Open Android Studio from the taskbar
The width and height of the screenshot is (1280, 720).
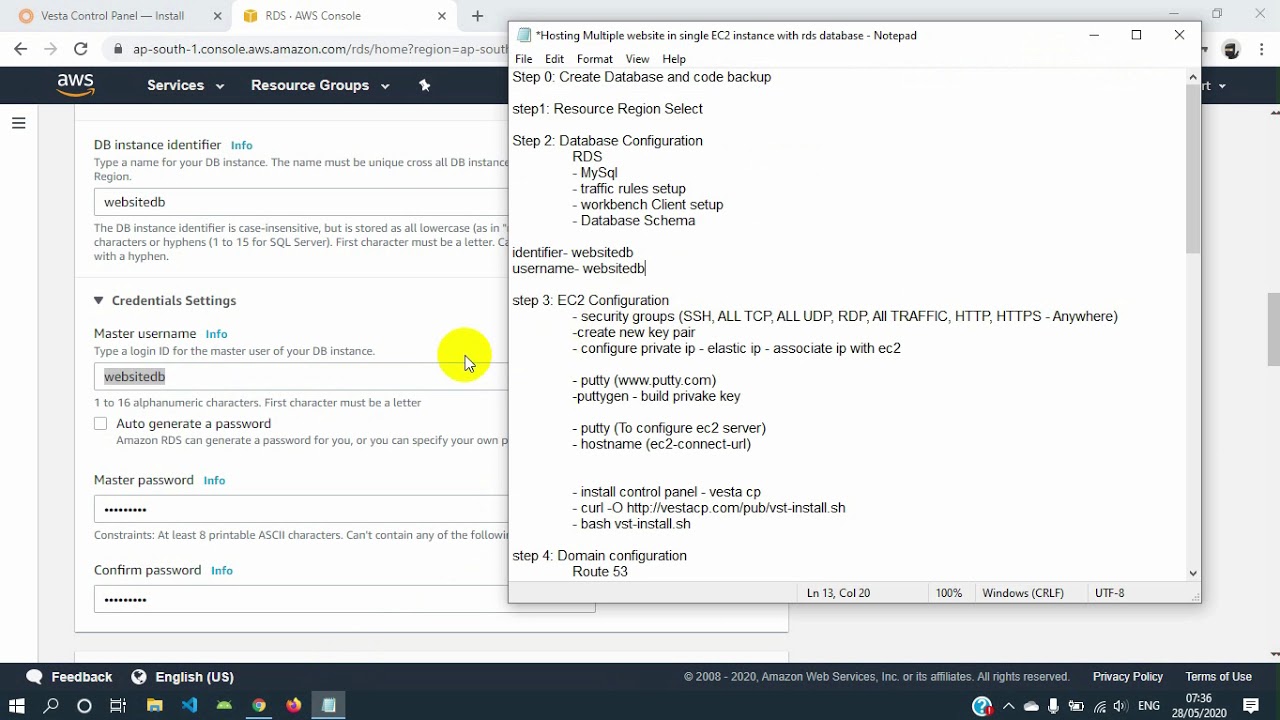coord(224,705)
